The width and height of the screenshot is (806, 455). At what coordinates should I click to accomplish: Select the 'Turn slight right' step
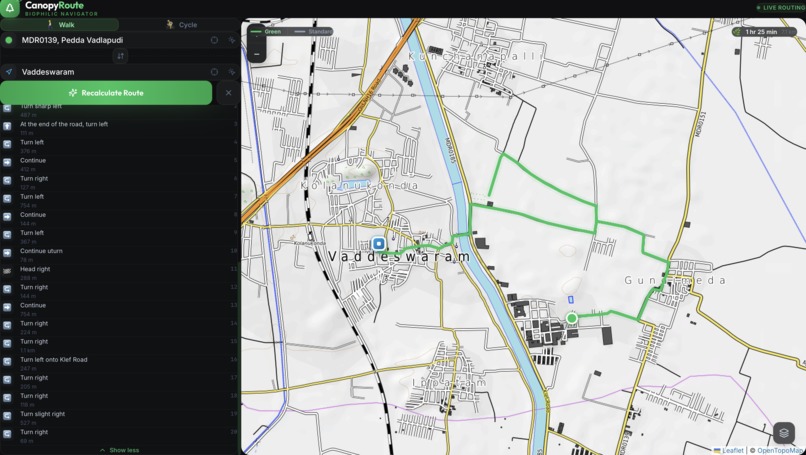(x=120, y=417)
